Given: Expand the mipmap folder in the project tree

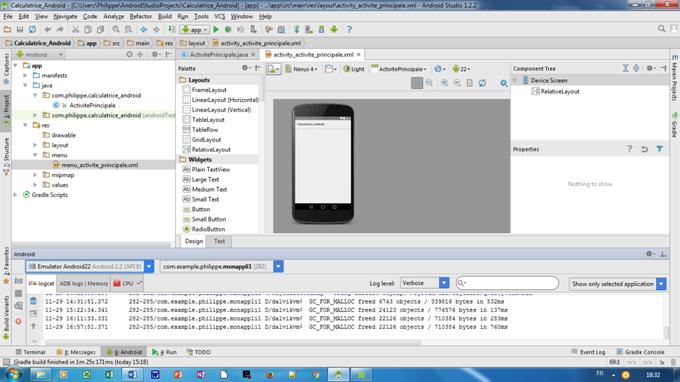Looking at the screenshot, I should pyautogui.click(x=35, y=175).
